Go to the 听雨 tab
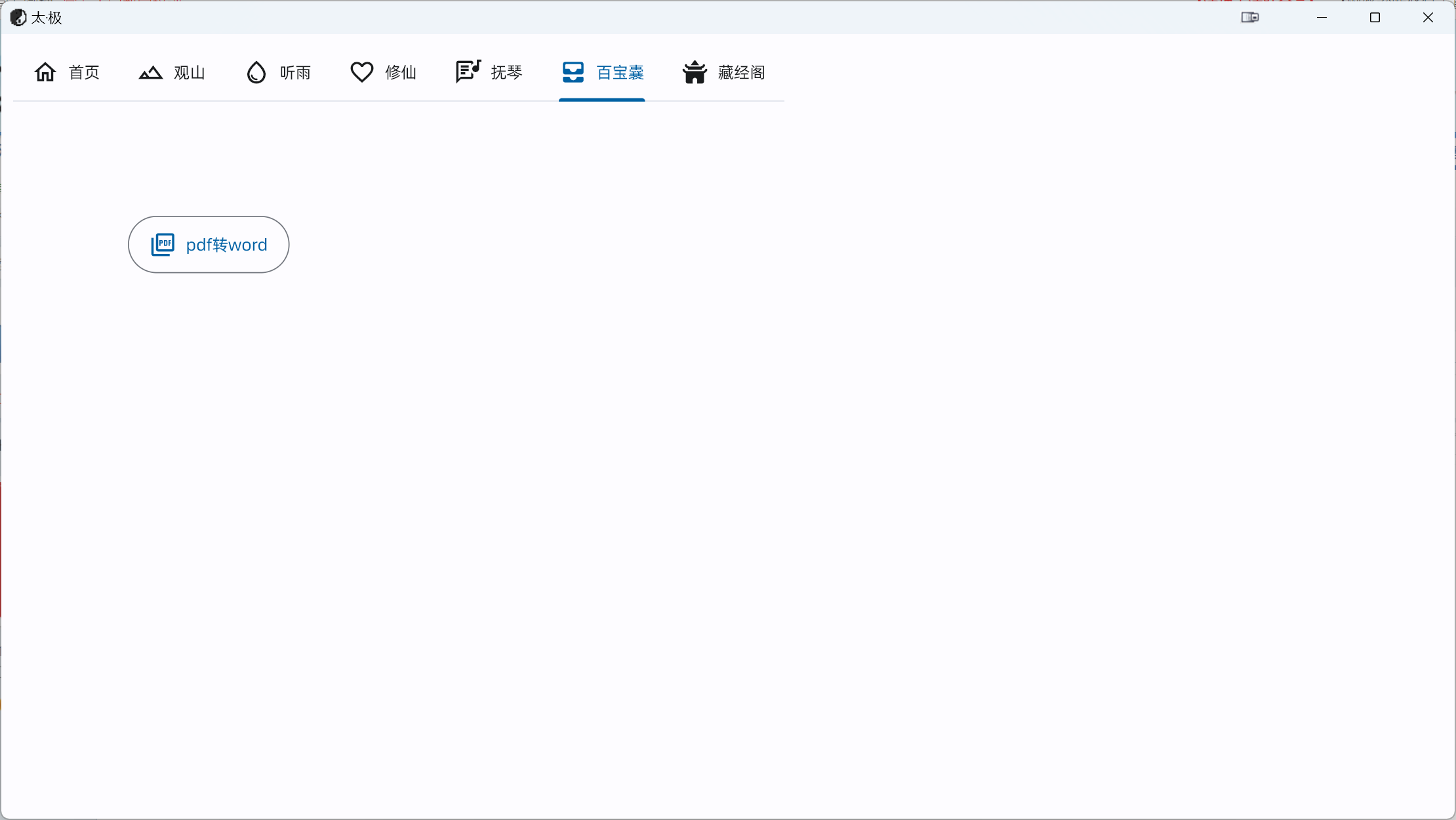1456x820 pixels. point(295,73)
